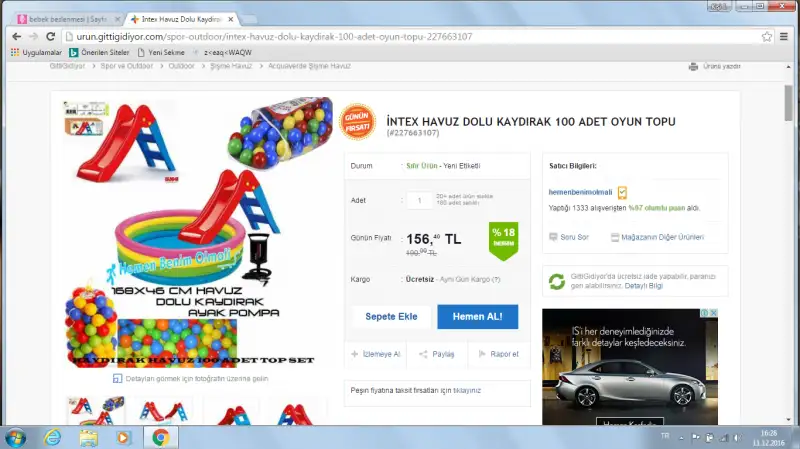Close the car advertisement
The image size is (800, 449).
click(x=714, y=313)
